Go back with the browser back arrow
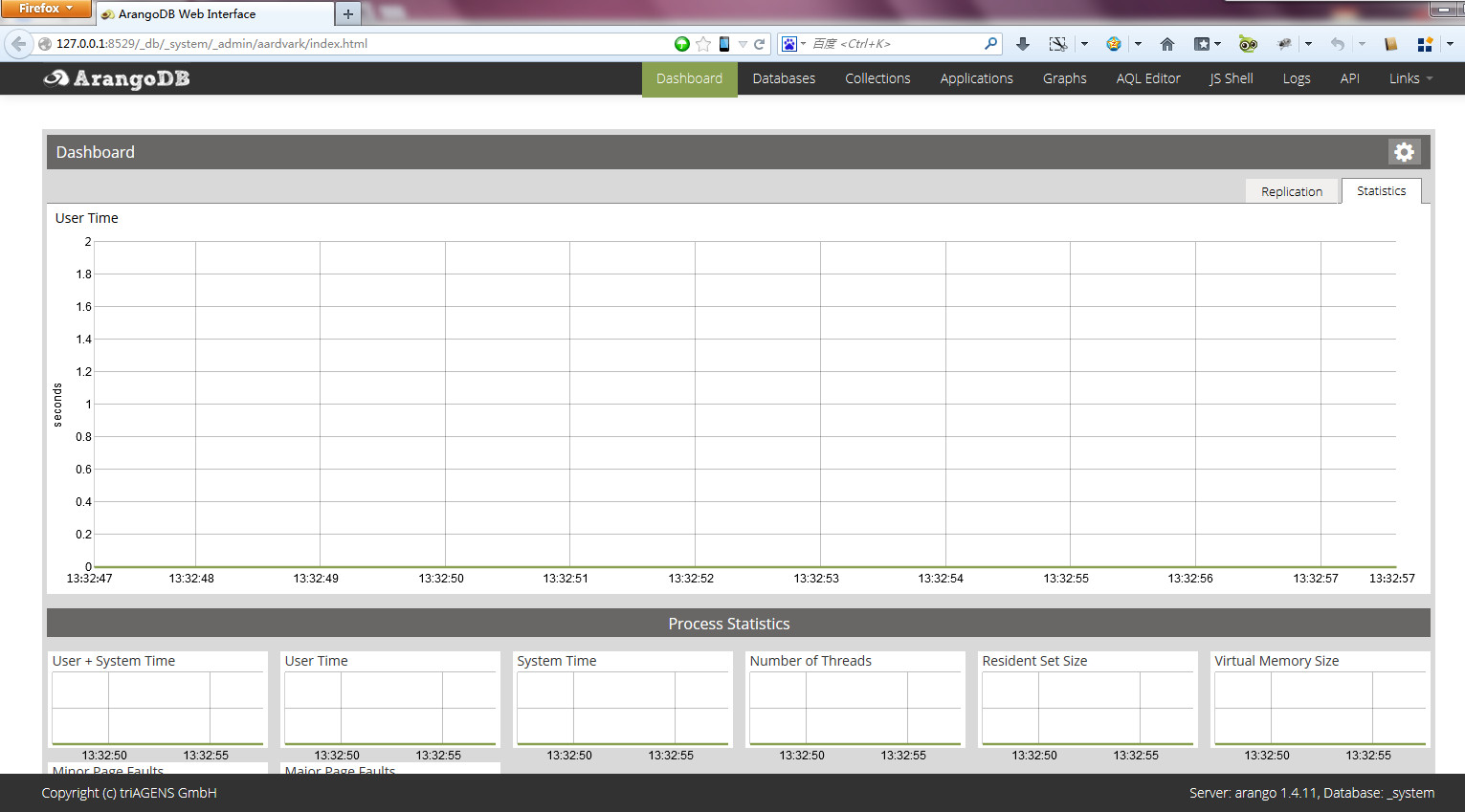 coord(18,43)
